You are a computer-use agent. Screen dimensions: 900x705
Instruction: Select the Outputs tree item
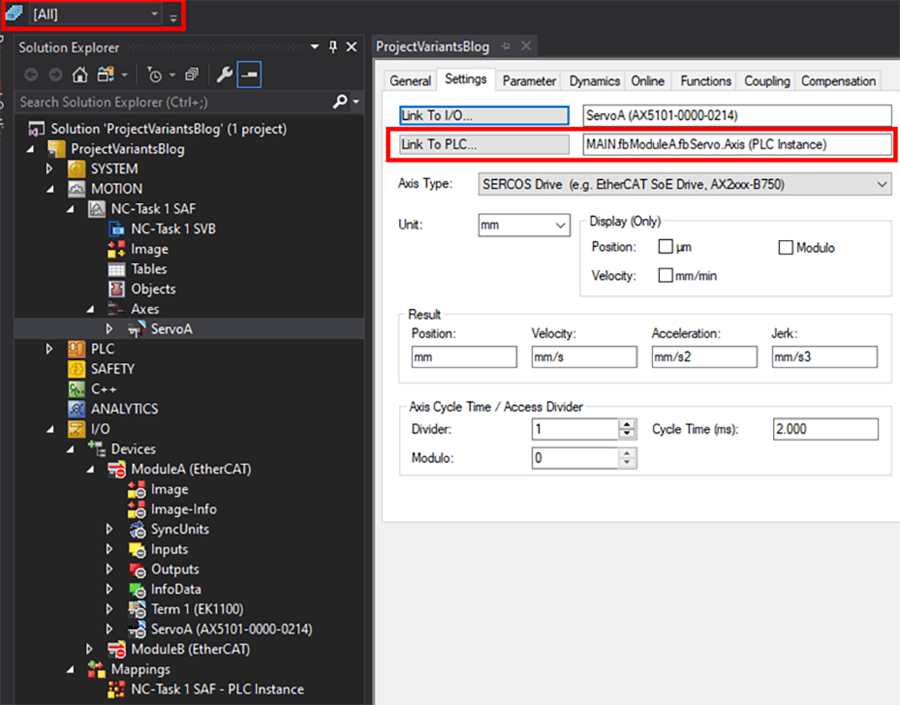(174, 570)
